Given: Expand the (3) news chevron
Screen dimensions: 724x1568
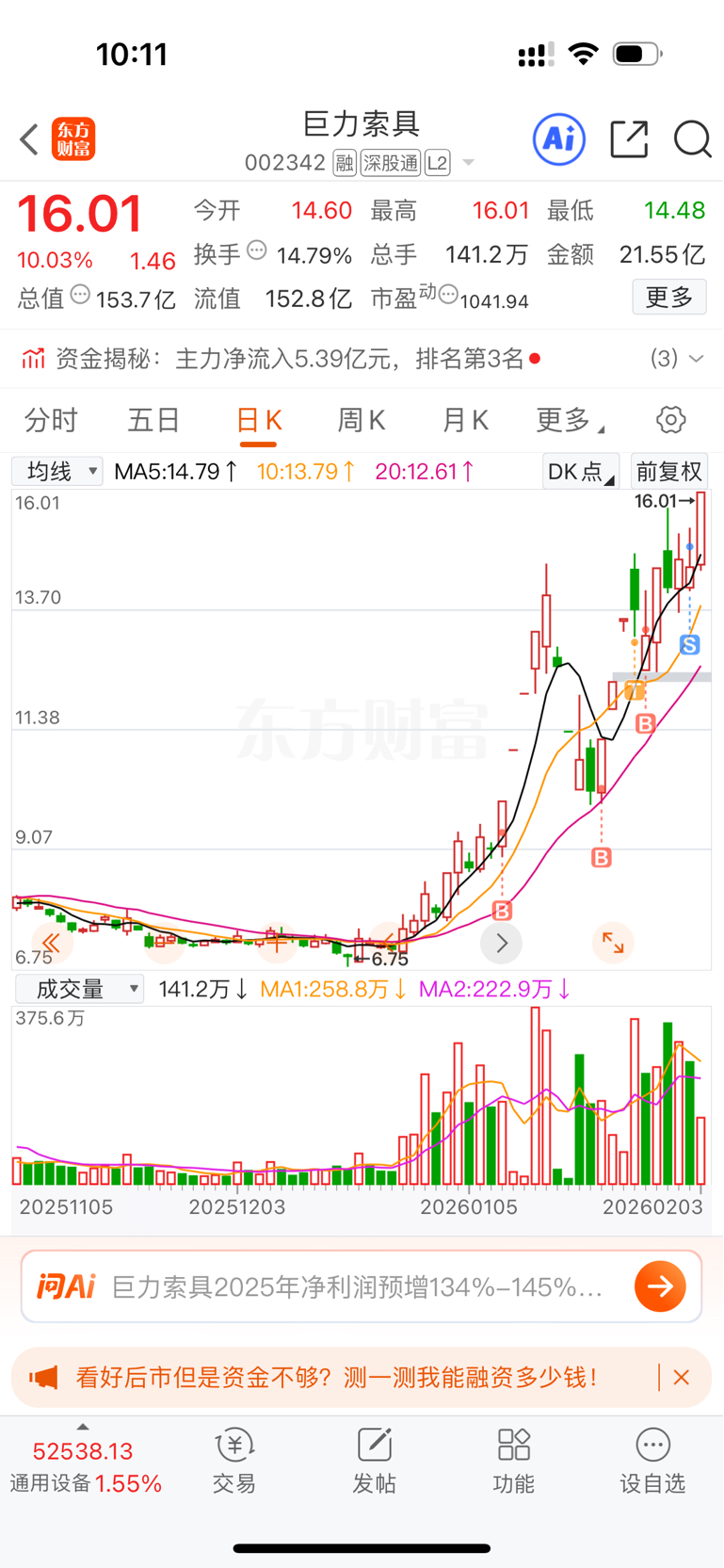Looking at the screenshot, I should coord(697,359).
